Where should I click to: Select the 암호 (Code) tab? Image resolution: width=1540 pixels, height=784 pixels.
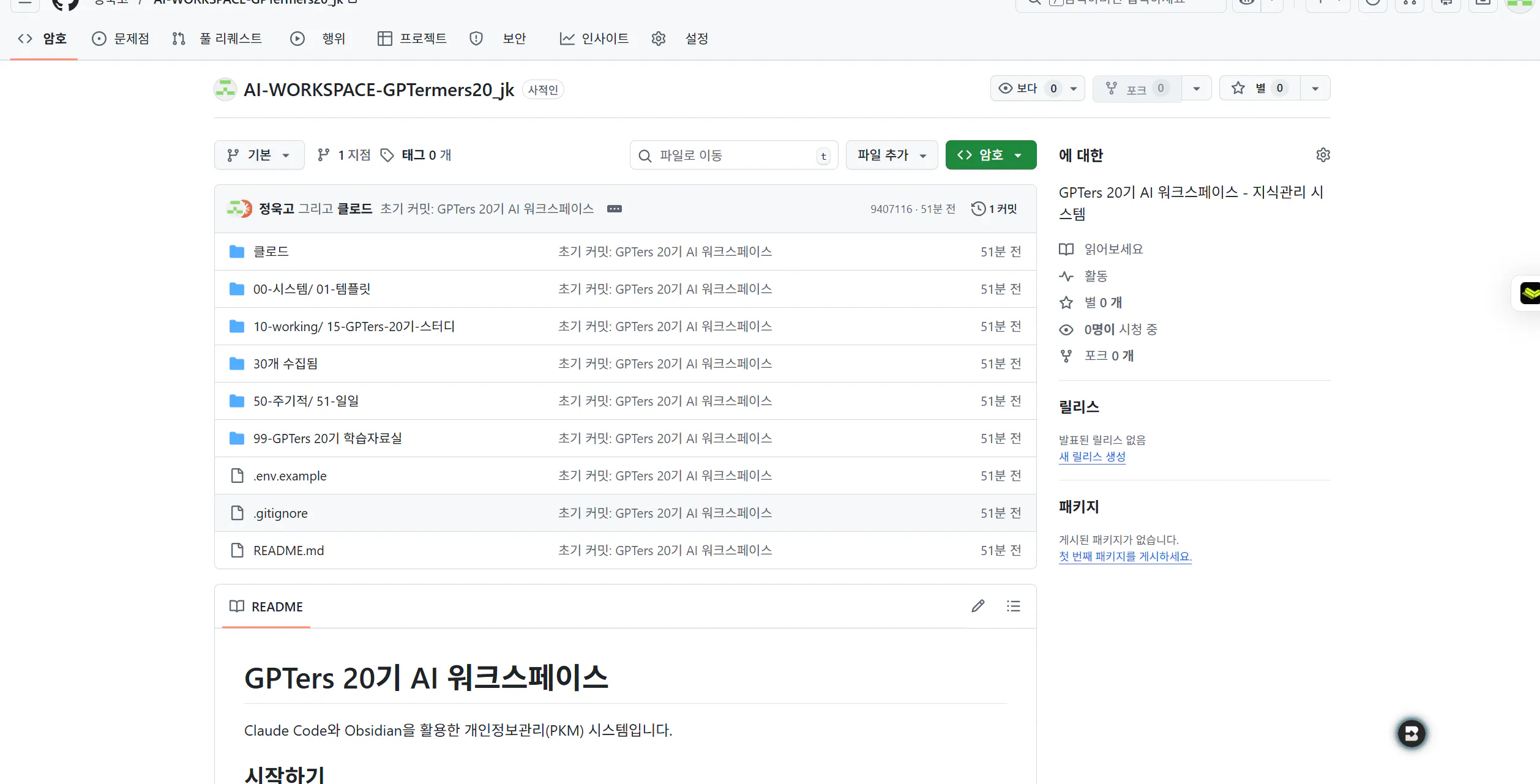43,39
